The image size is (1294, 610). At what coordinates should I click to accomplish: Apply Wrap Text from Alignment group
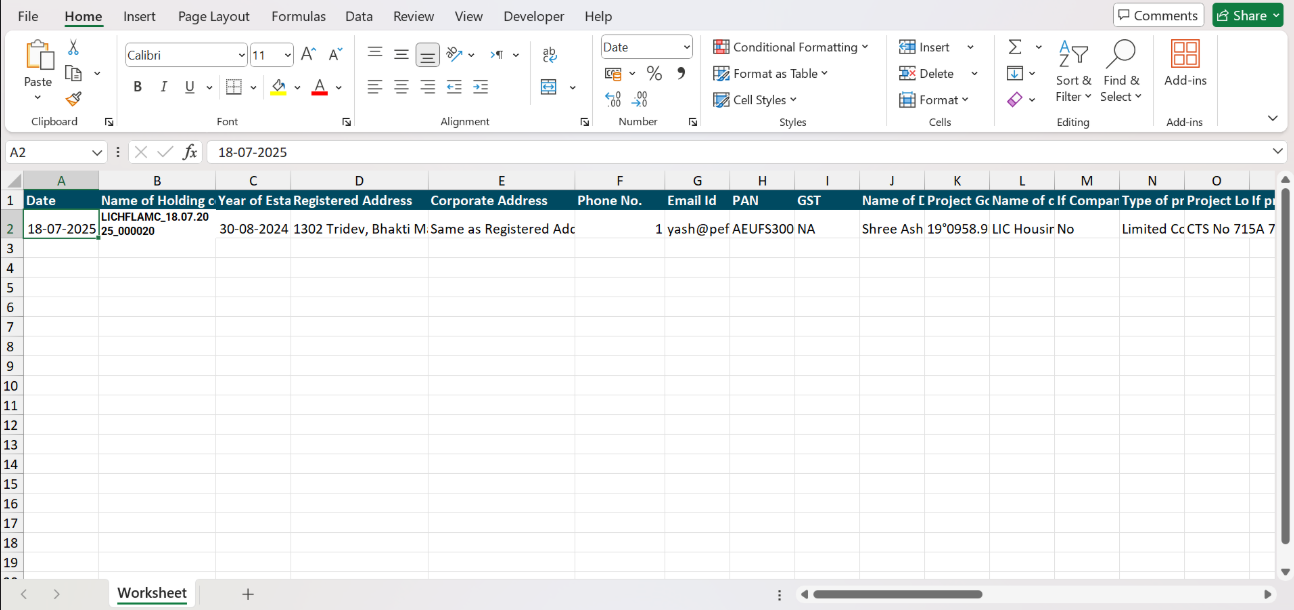click(x=549, y=55)
